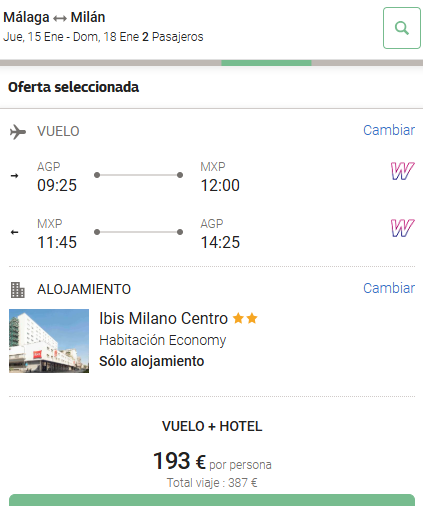This screenshot has width=423, height=506.
Task: Change the selected flight with Cambiar
Action: coord(389,130)
